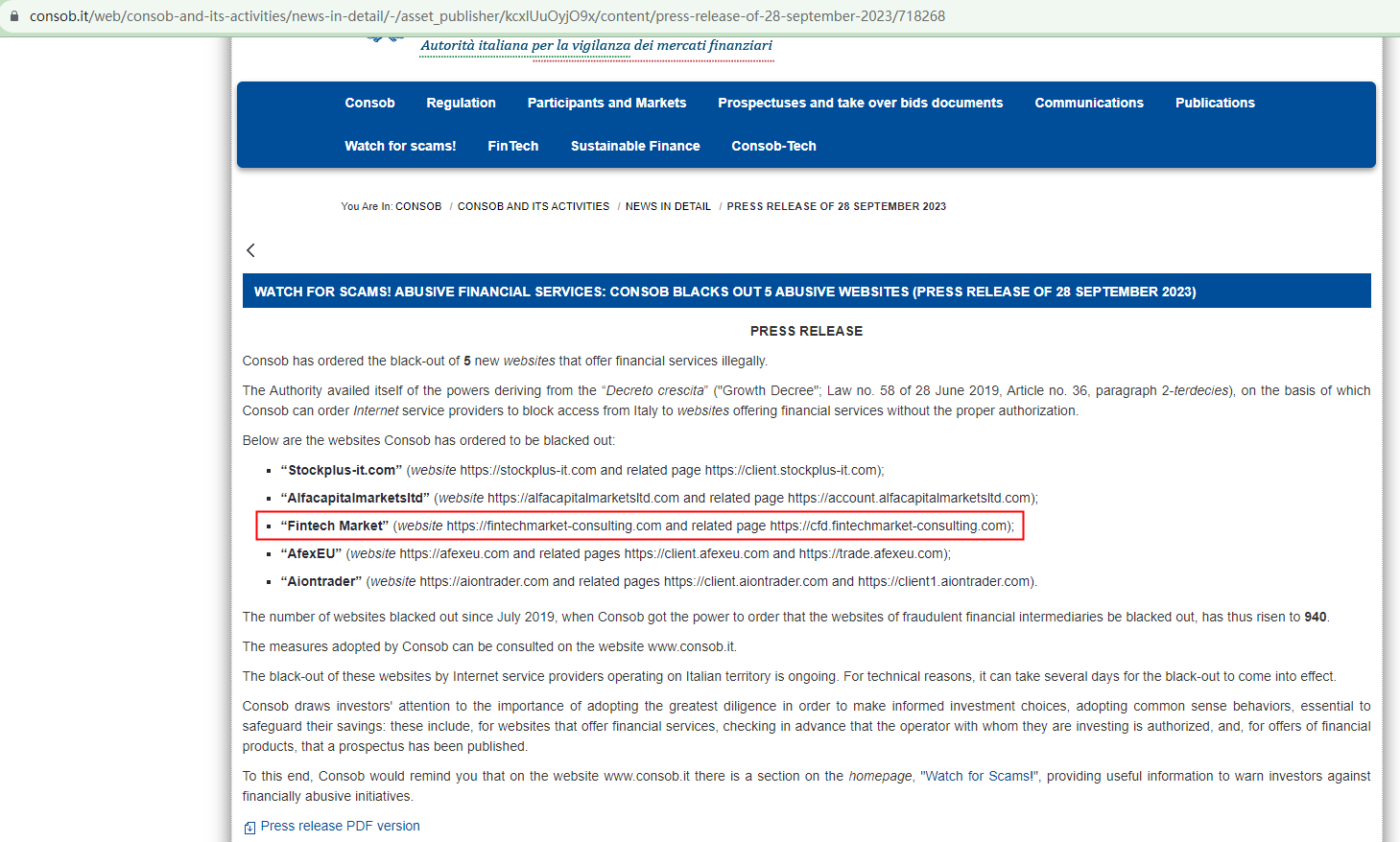Open Press release PDF version link
The height and width of the screenshot is (842, 1400).
tap(341, 826)
